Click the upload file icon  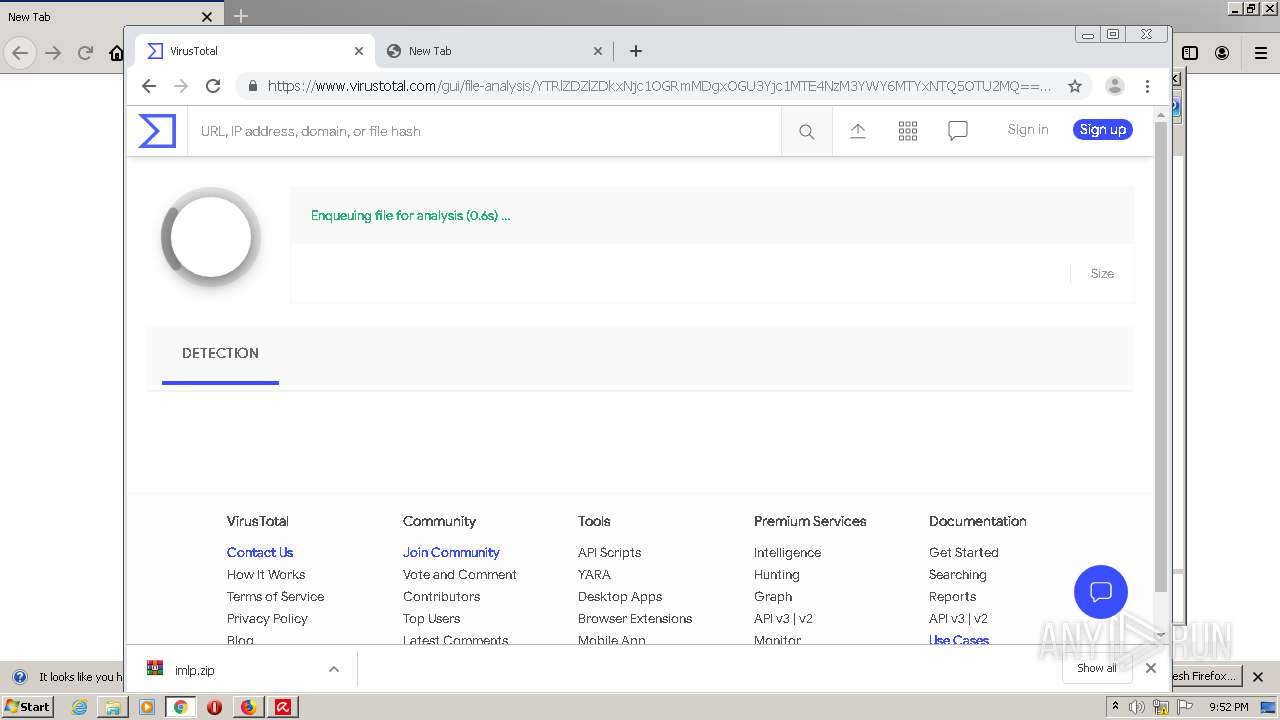click(858, 131)
